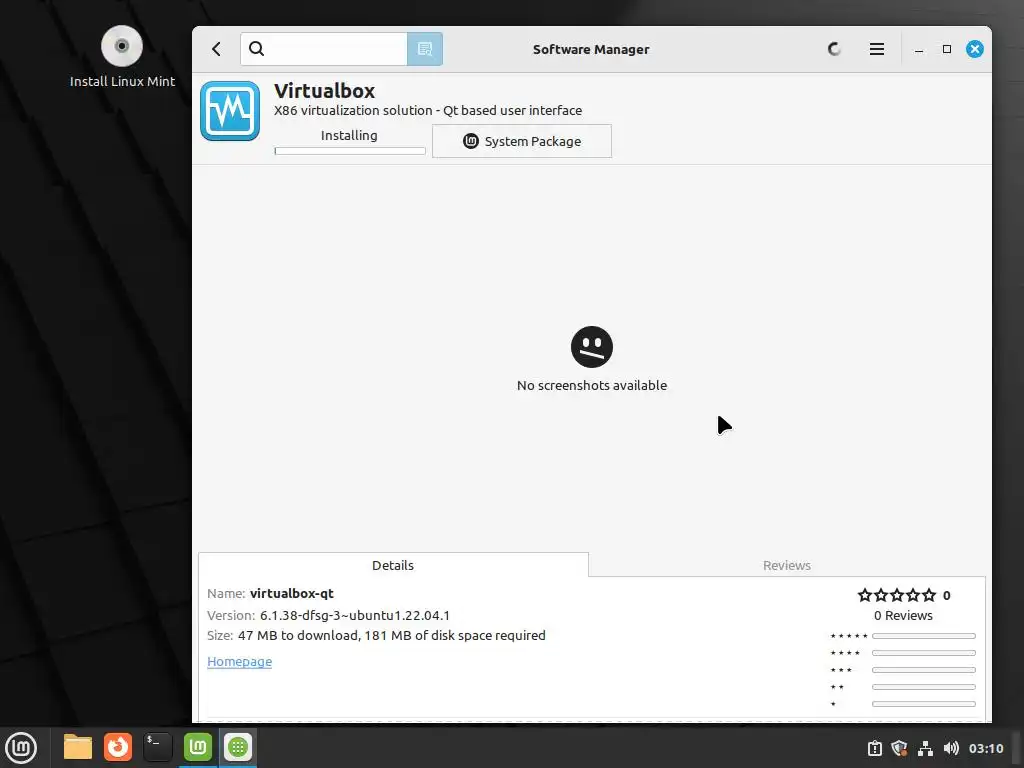The height and width of the screenshot is (768, 1024).
Task: Click the Software Manager taskbar icon
Action: pyautogui.click(x=238, y=747)
